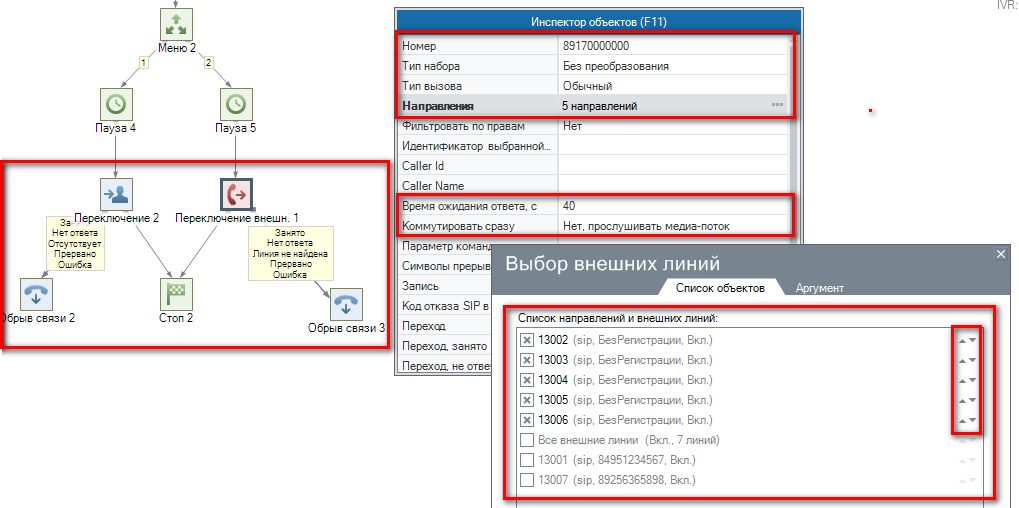Enable the Все внешние линии checkbox
Image resolution: width=1019 pixels, height=508 pixels.
point(527,441)
